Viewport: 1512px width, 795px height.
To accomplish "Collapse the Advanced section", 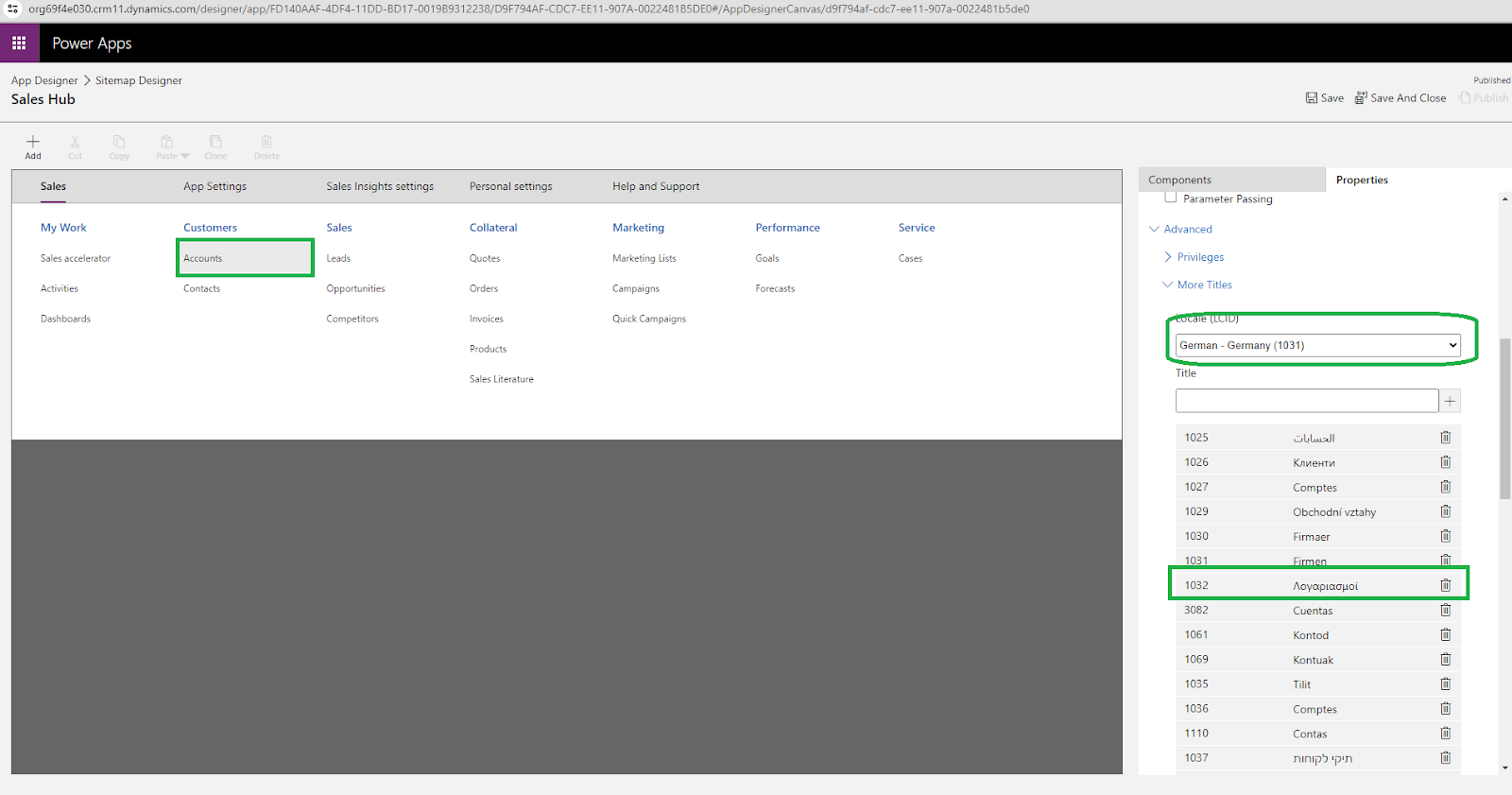I will tap(1180, 229).
